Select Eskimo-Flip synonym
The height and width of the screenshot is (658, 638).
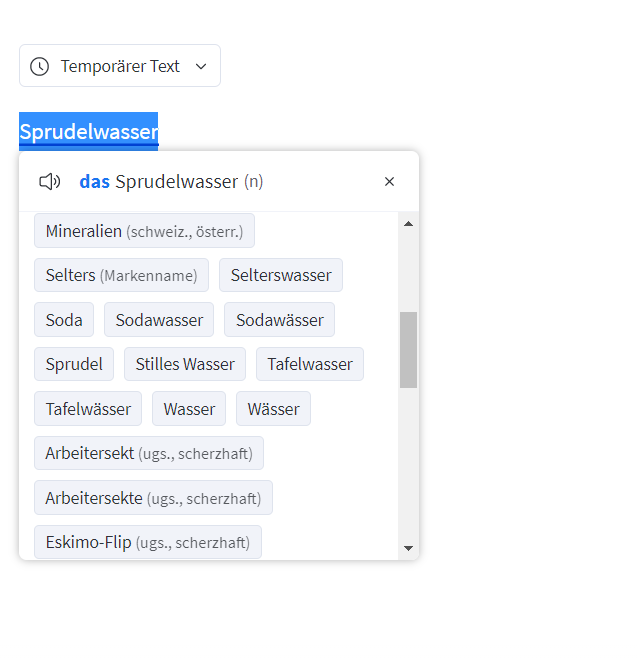[148, 542]
